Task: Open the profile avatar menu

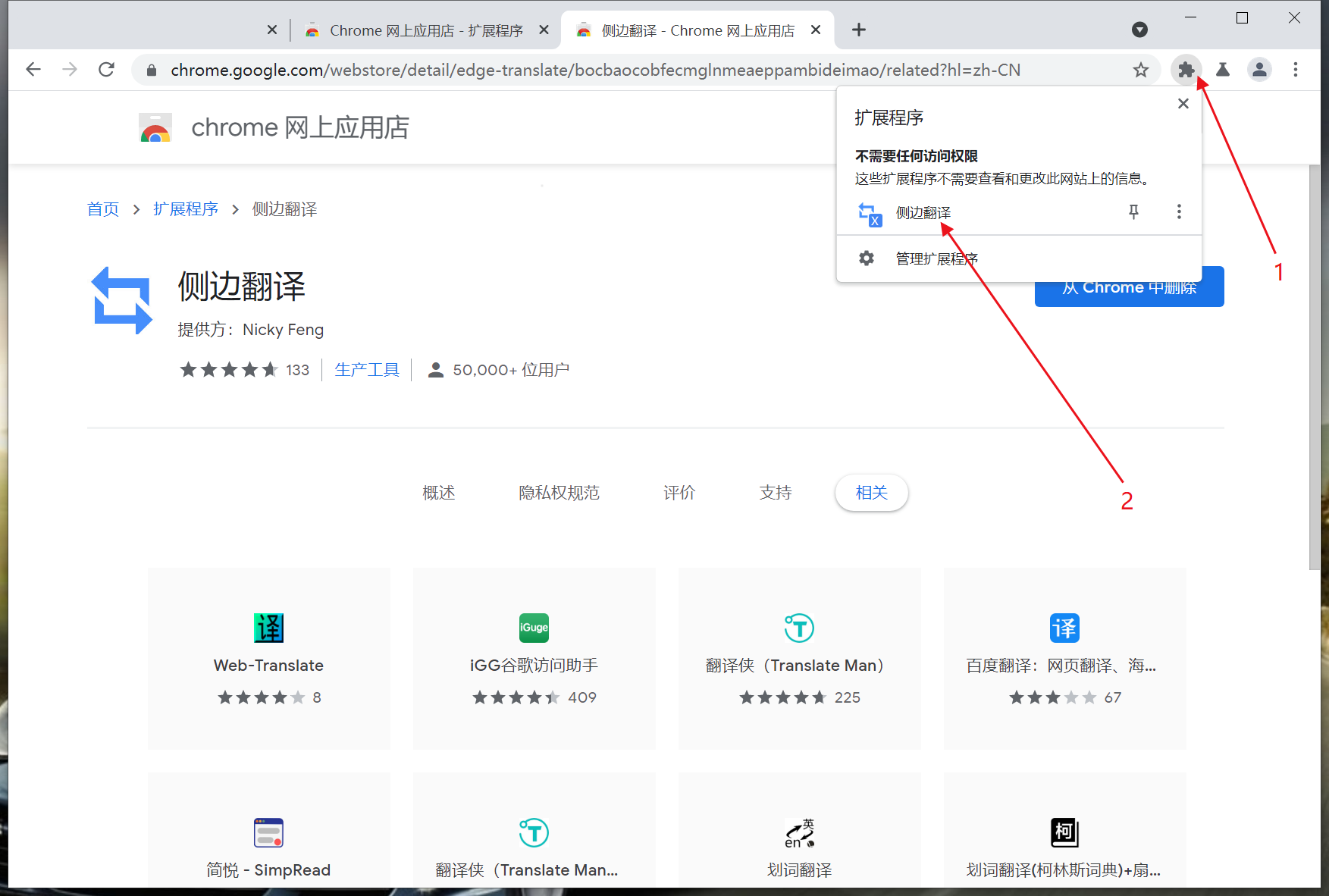Action: (1259, 70)
